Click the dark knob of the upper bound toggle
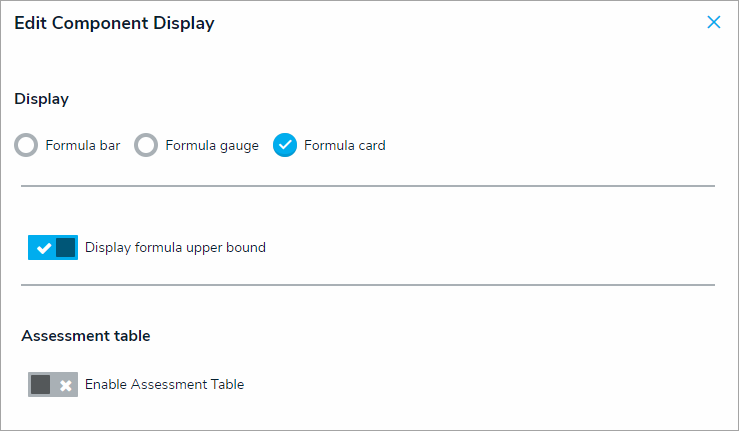The image size is (739, 431). (x=66, y=248)
